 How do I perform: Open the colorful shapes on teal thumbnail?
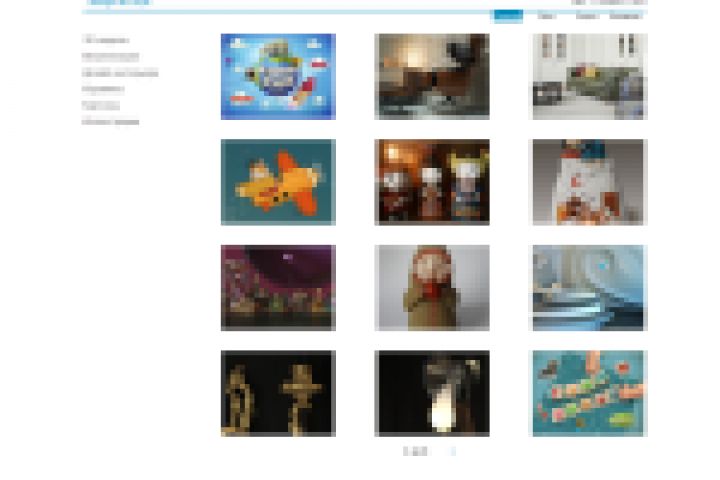click(590, 394)
